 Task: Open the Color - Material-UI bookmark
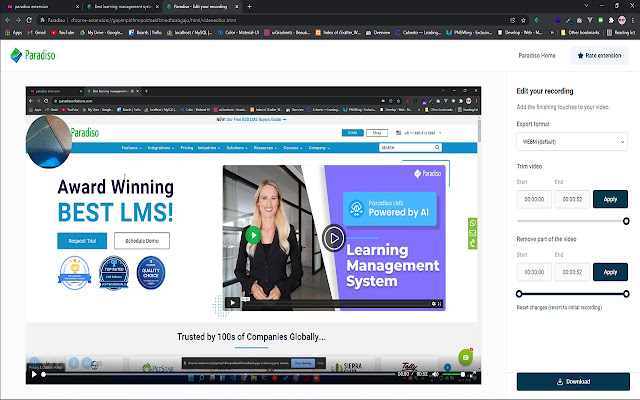point(238,32)
